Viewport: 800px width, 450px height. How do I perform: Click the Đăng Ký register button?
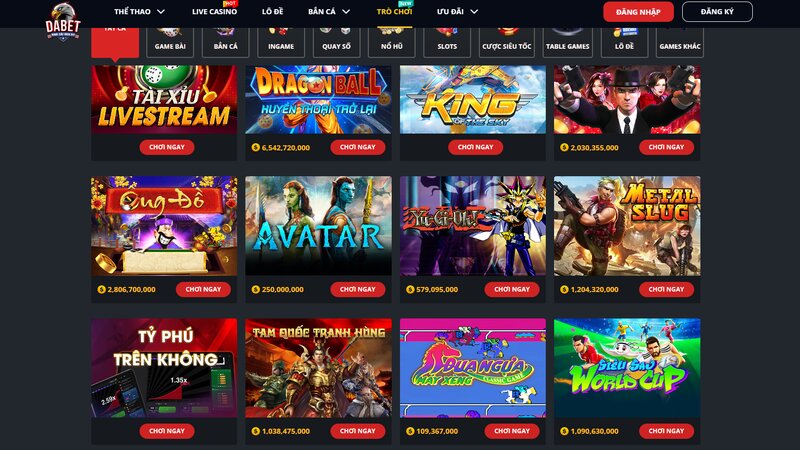coord(717,12)
